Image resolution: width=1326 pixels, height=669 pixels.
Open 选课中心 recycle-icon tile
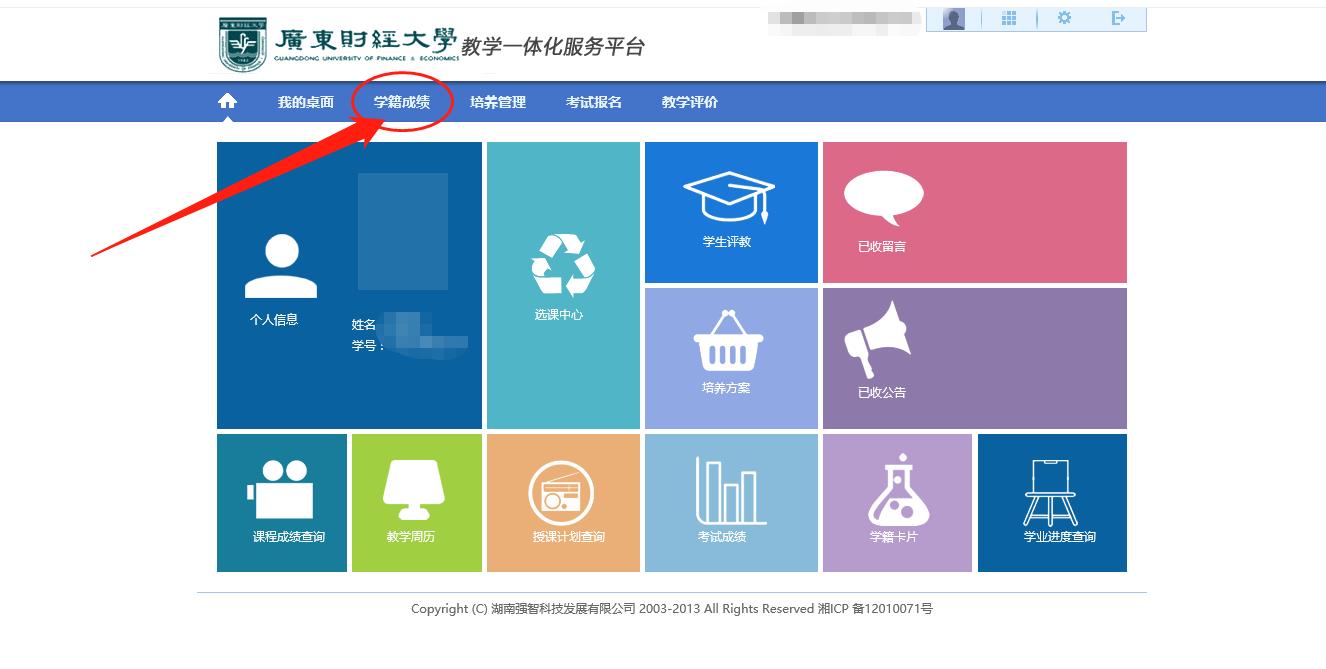(563, 285)
